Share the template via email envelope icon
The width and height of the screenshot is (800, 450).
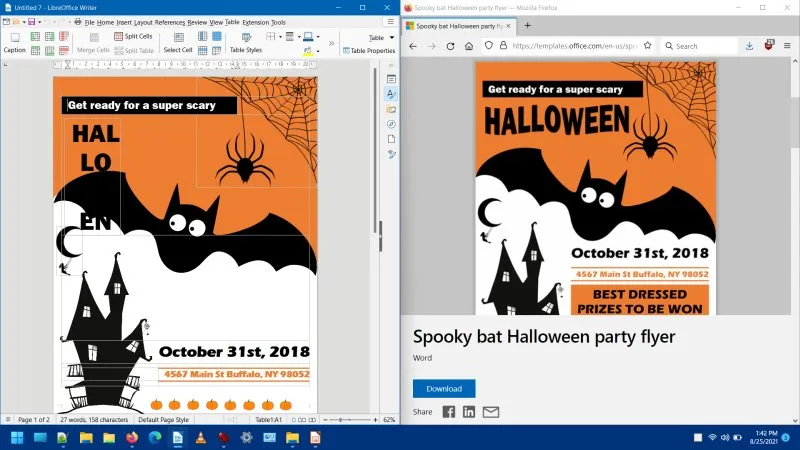point(491,412)
